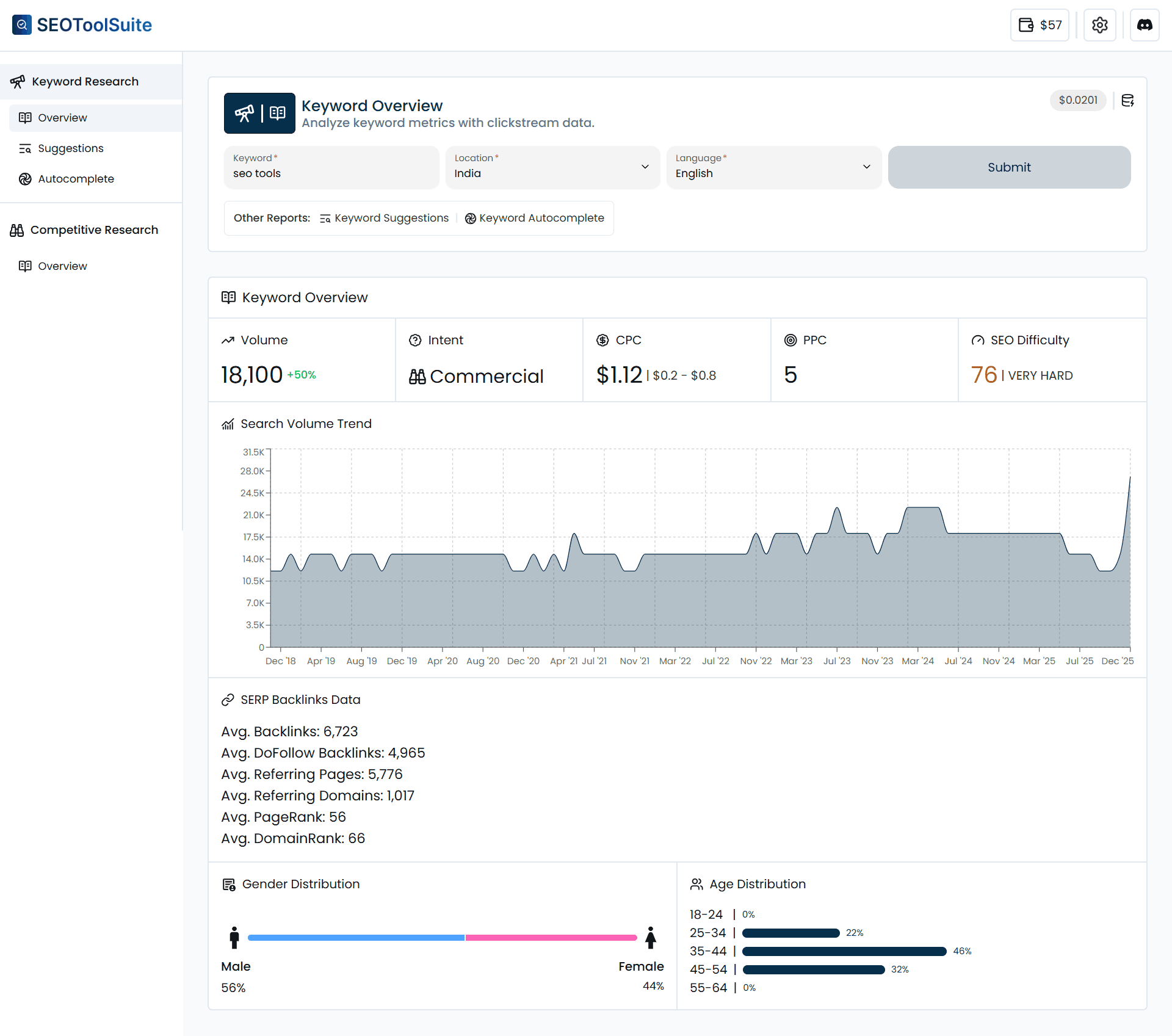Click the database cost icon near $0.0201

(1128, 101)
